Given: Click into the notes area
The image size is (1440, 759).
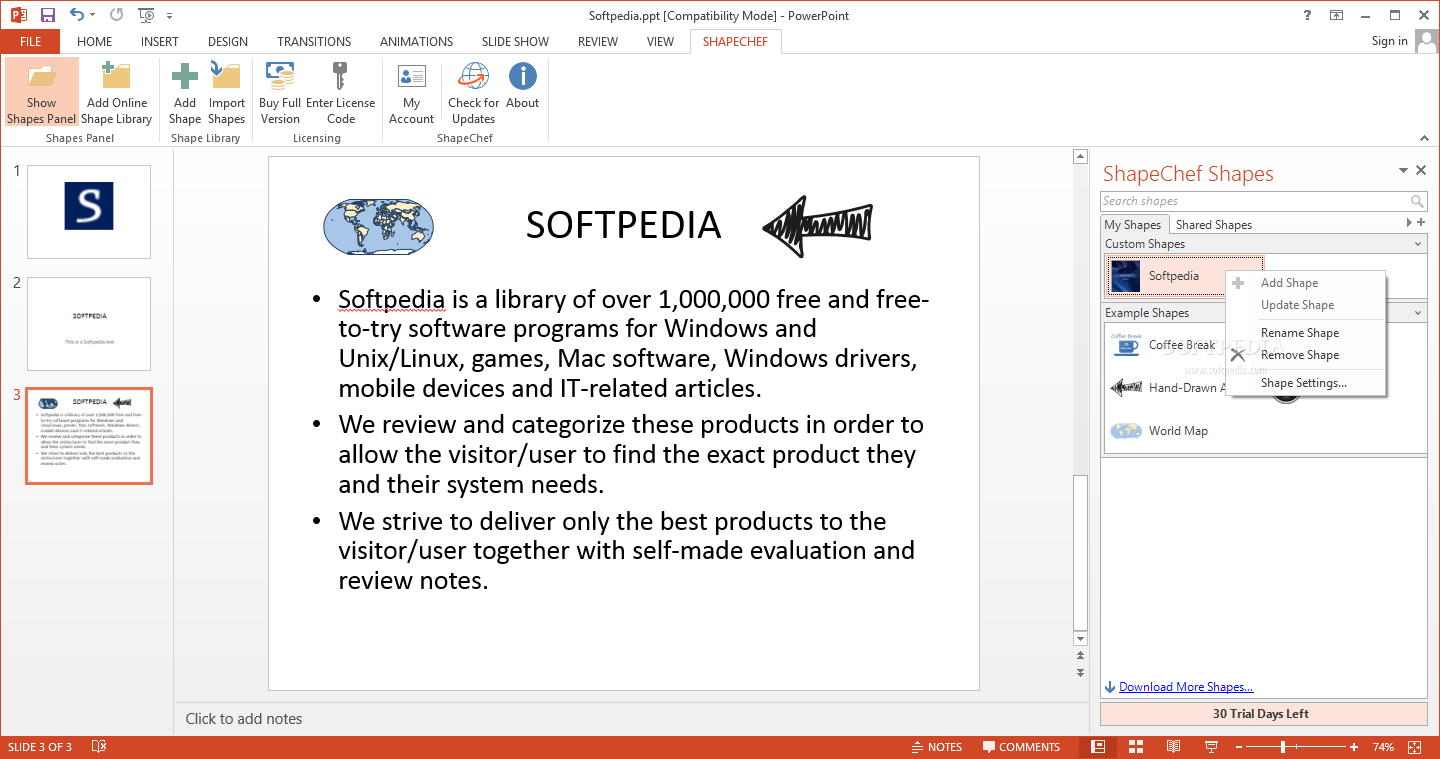Looking at the screenshot, I should click(630, 718).
